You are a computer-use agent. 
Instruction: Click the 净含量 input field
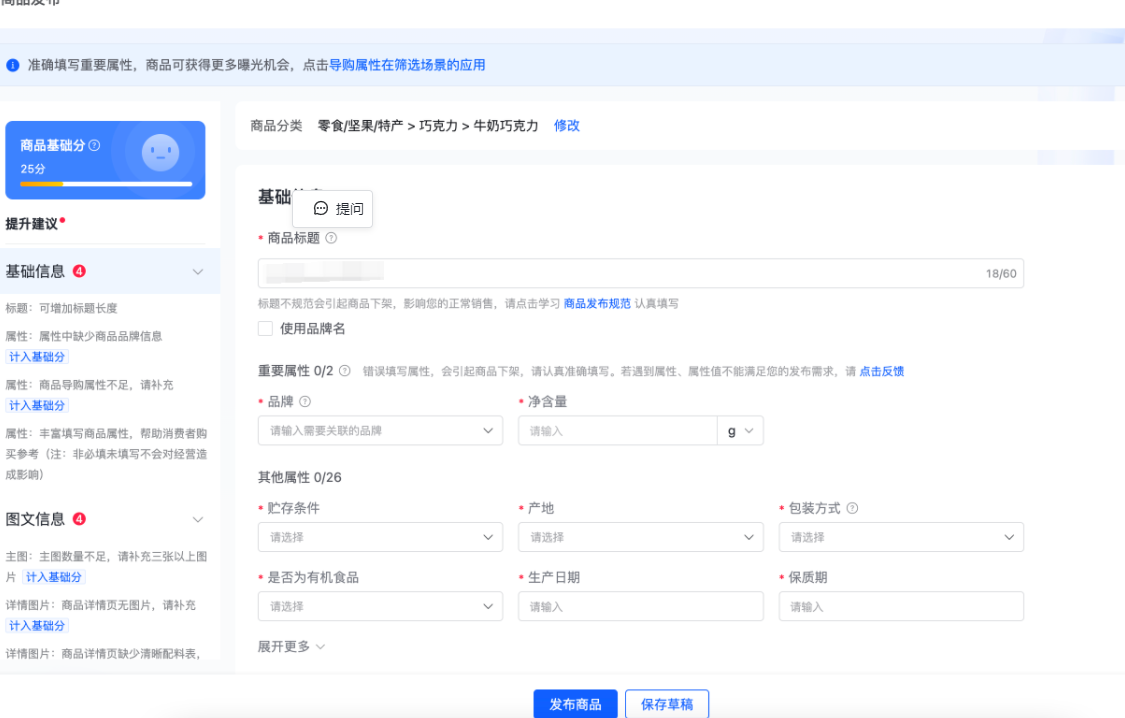click(x=618, y=430)
